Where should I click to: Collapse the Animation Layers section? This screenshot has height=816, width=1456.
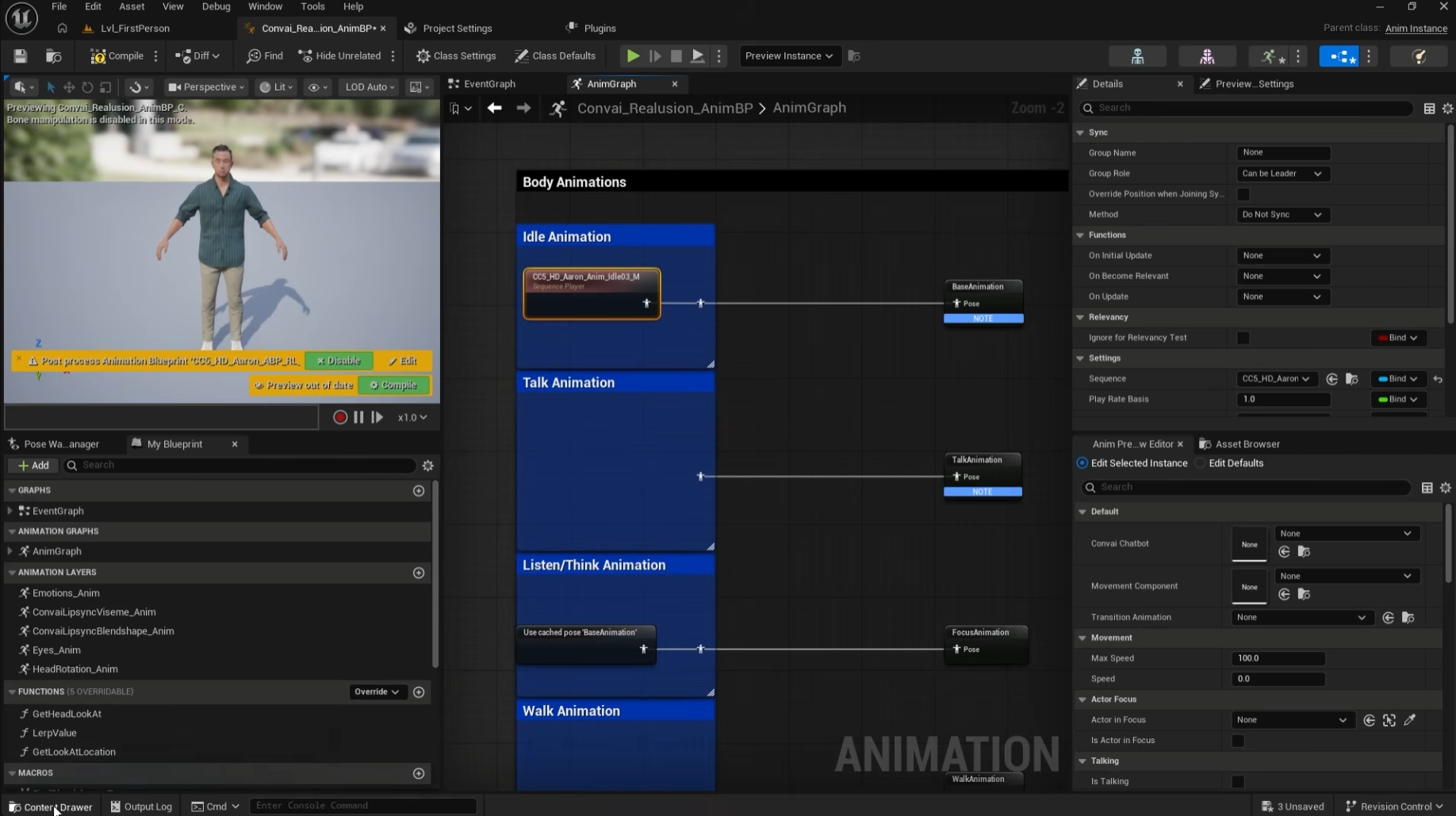(12, 573)
